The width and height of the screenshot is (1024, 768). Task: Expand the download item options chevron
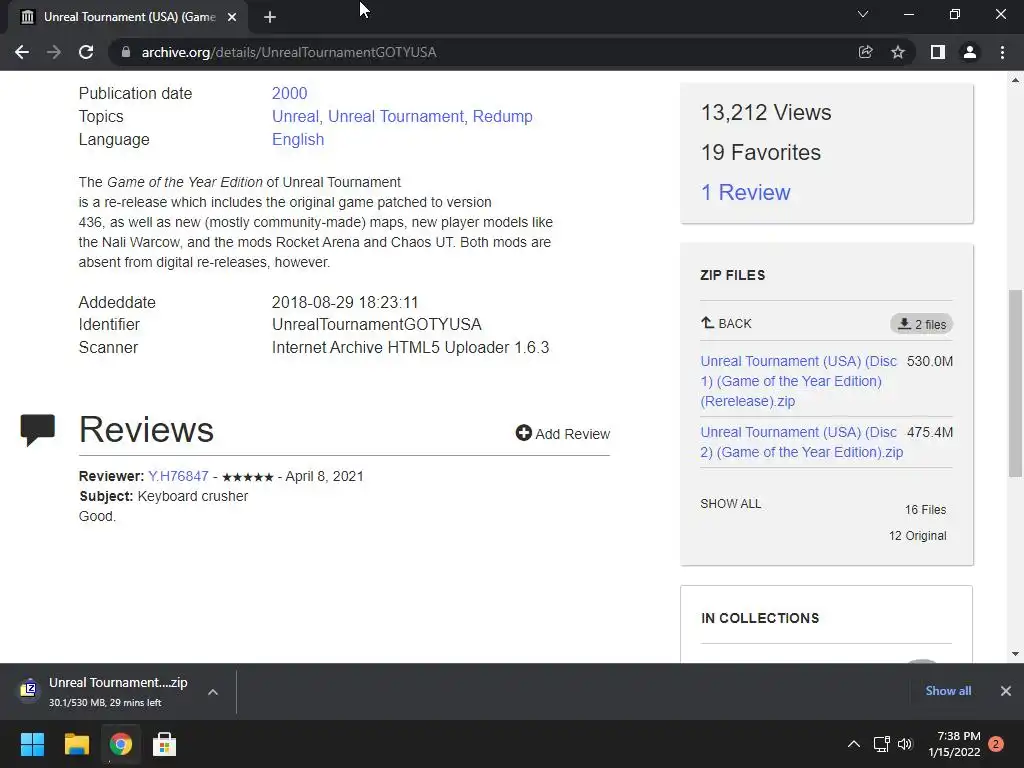pyautogui.click(x=213, y=692)
